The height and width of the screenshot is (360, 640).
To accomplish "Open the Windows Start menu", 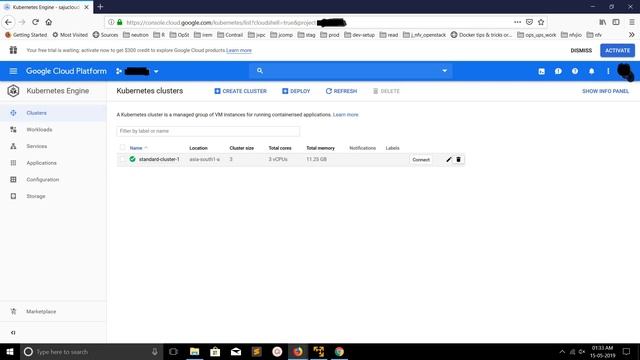I will click(x=10, y=351).
